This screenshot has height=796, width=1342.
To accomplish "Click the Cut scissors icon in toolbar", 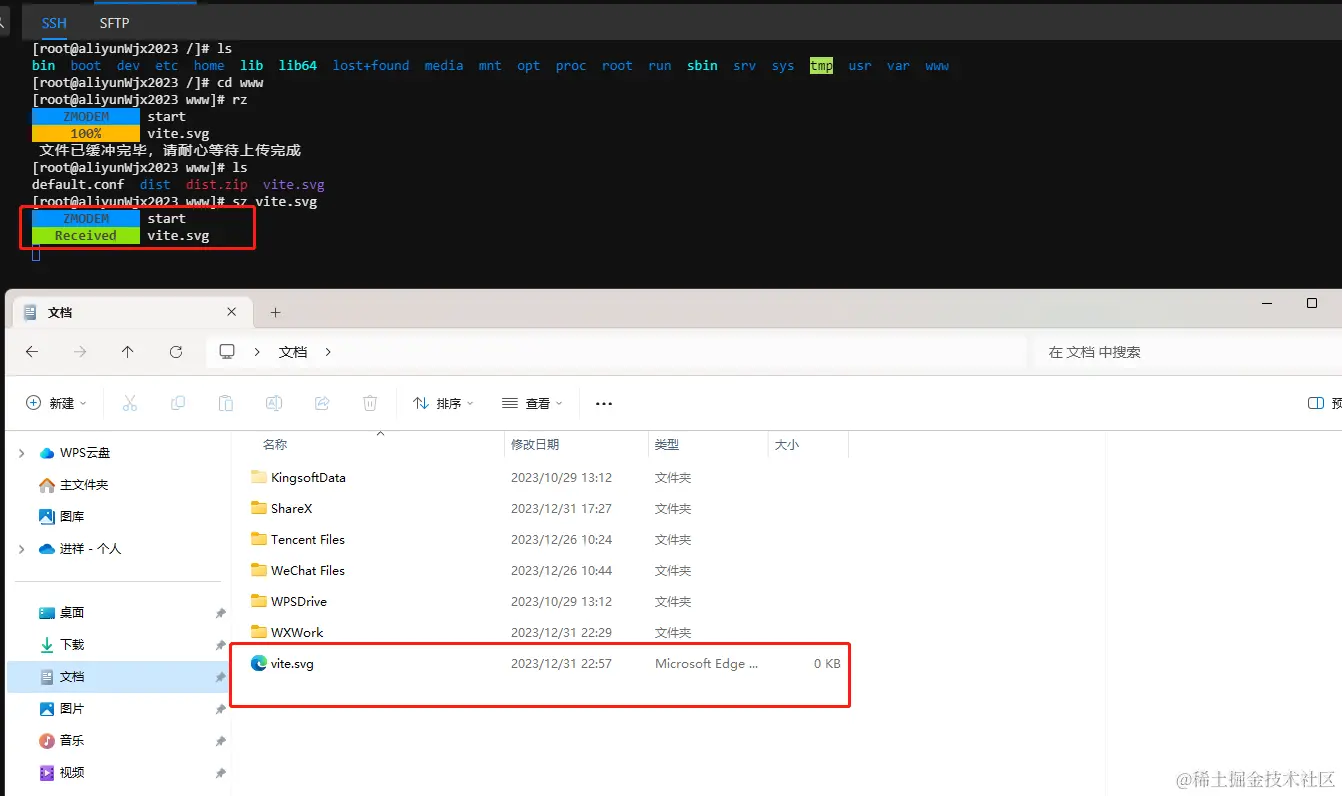I will [129, 403].
